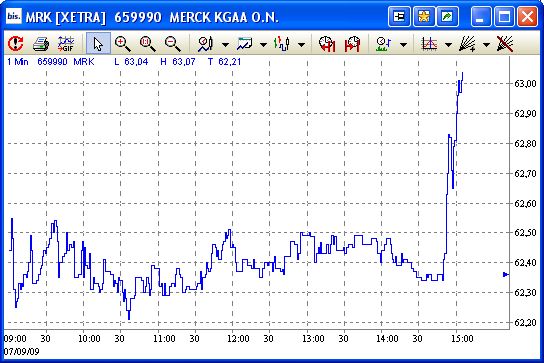Expand the indicator histogram dropdown arrow
The image size is (544, 363).
(449, 44)
